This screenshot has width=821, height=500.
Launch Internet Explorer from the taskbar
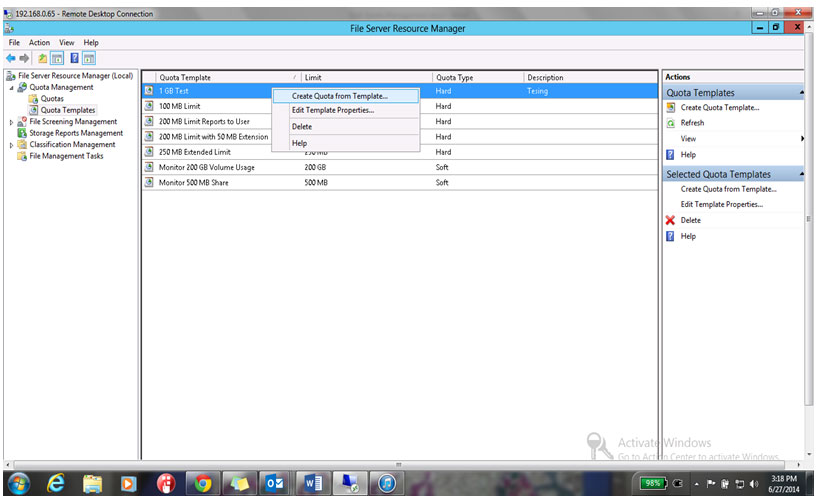pos(56,483)
